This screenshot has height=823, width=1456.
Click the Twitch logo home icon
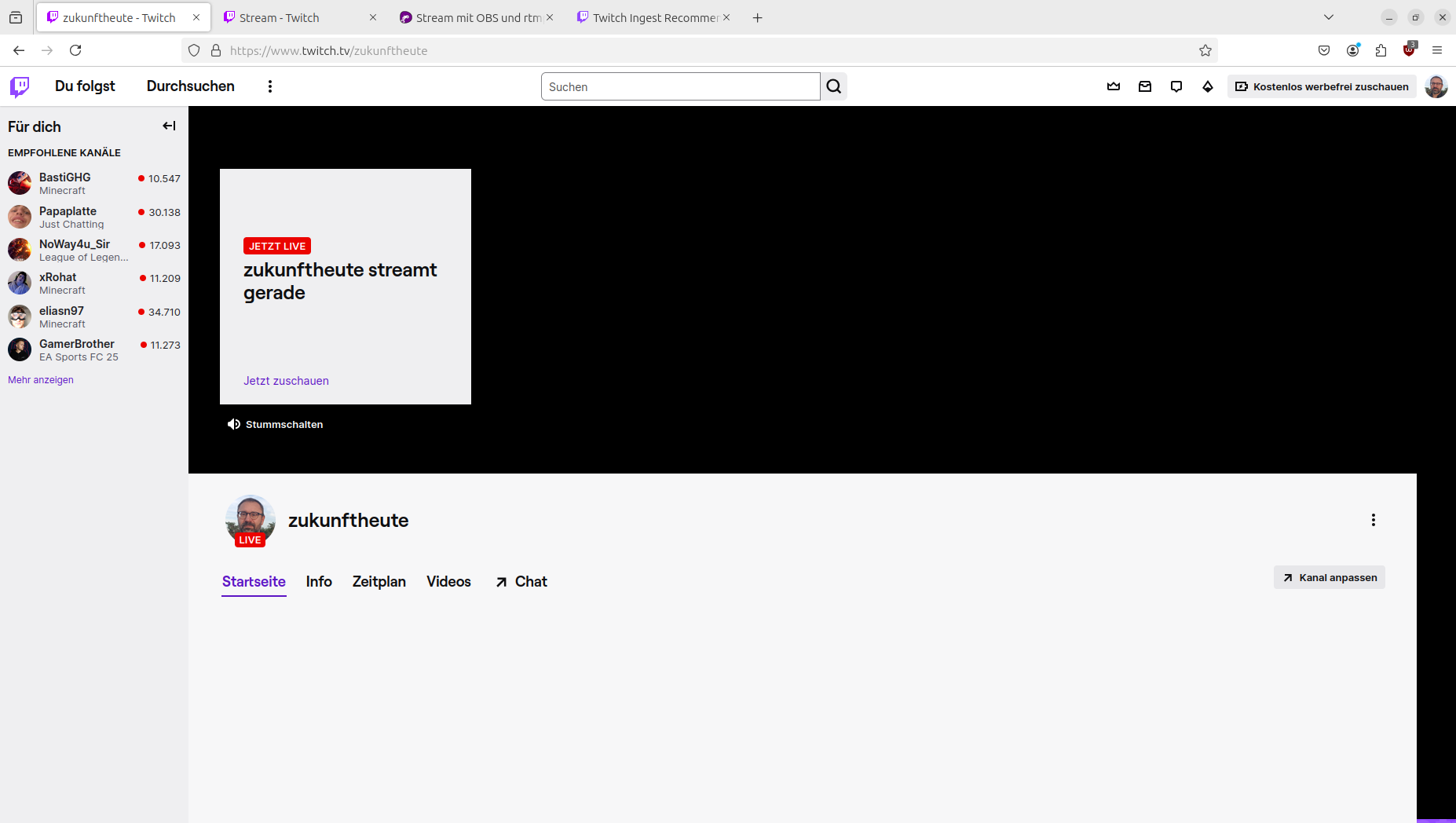point(20,86)
